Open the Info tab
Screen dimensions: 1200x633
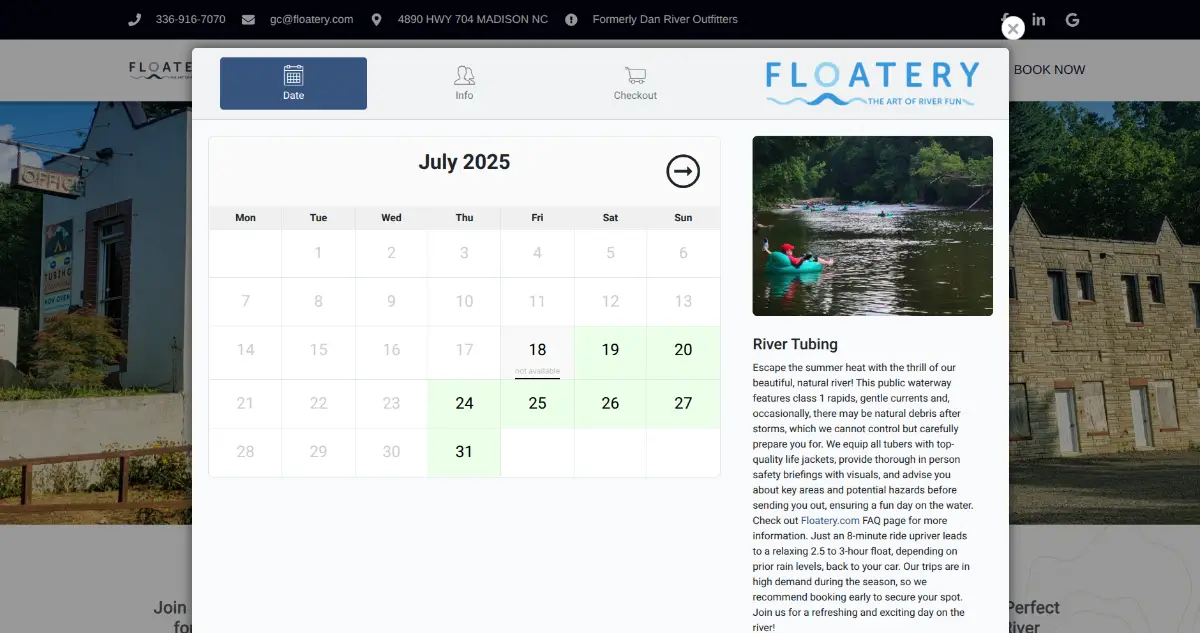pyautogui.click(x=464, y=83)
